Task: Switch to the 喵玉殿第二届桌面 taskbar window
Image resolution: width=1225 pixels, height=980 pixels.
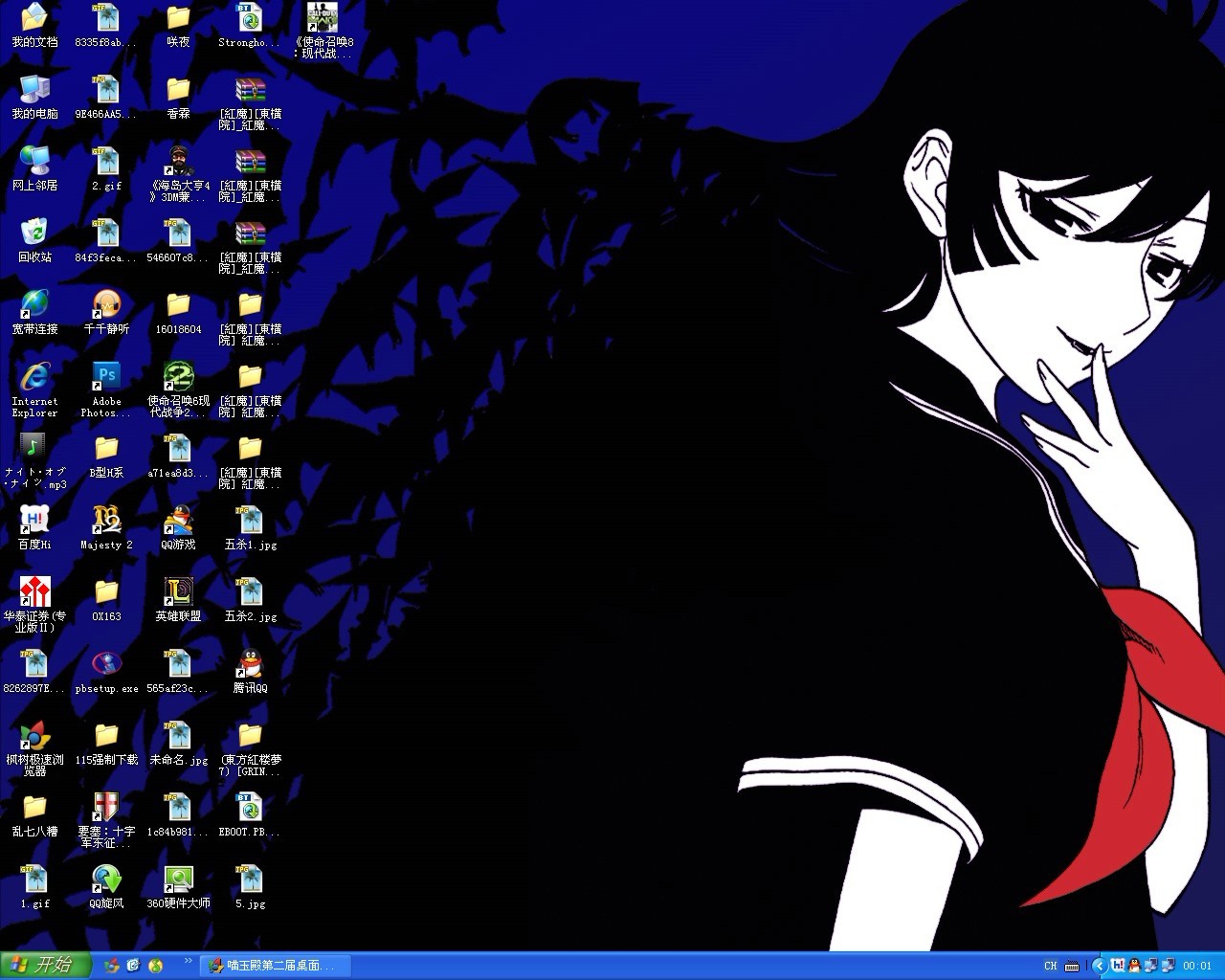Action: 275,966
